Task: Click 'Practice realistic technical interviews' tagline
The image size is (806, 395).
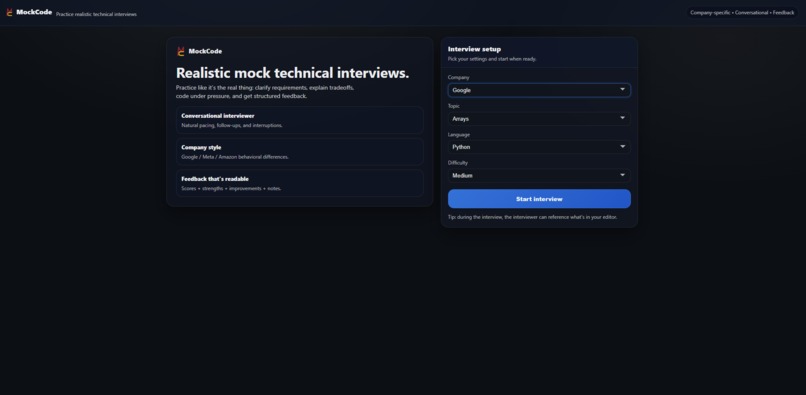Action: pyautogui.click(x=96, y=14)
